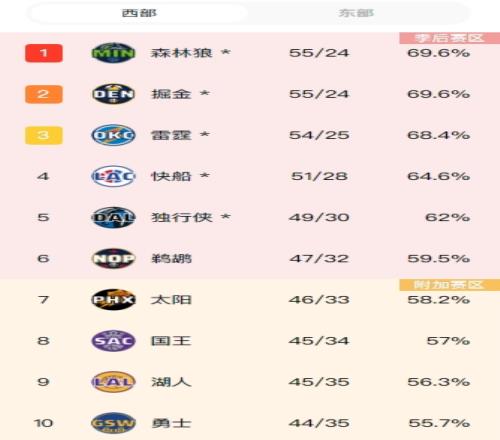500x440 pixels.
Task: Select the 勇士 44/35 record row
Action: pyautogui.click(x=250, y=423)
